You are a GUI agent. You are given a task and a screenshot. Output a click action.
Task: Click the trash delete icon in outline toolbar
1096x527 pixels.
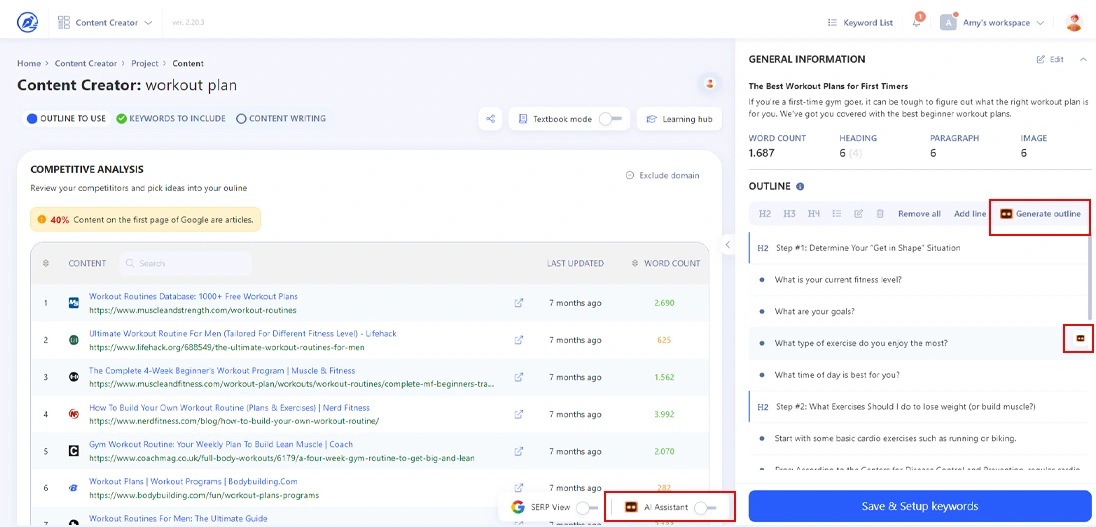[x=880, y=214]
